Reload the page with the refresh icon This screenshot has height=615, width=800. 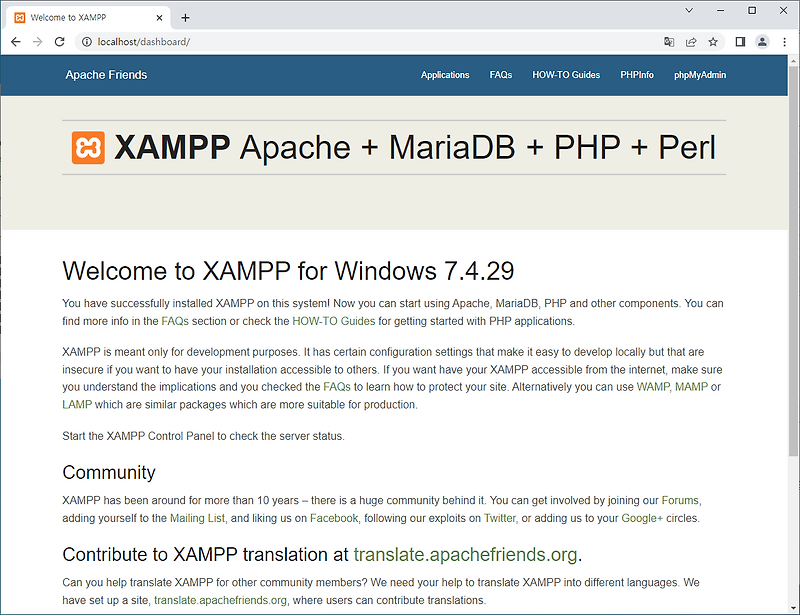tap(59, 43)
